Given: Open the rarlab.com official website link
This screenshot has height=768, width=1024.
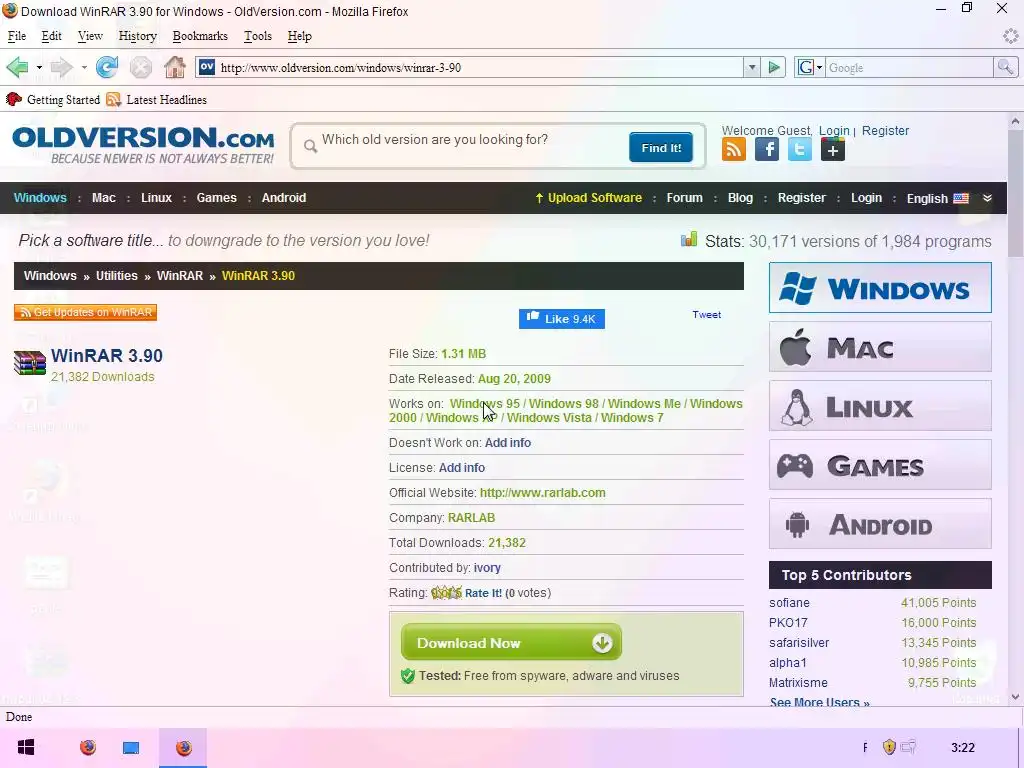Looking at the screenshot, I should 542,493.
